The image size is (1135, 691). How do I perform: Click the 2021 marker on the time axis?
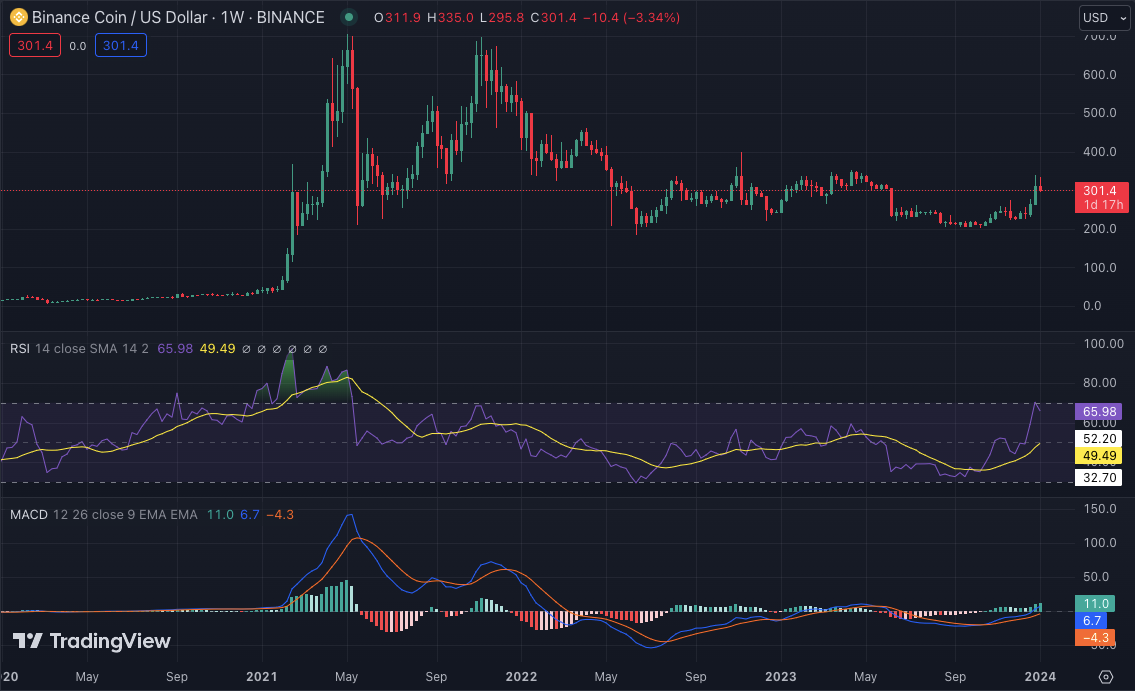click(263, 676)
